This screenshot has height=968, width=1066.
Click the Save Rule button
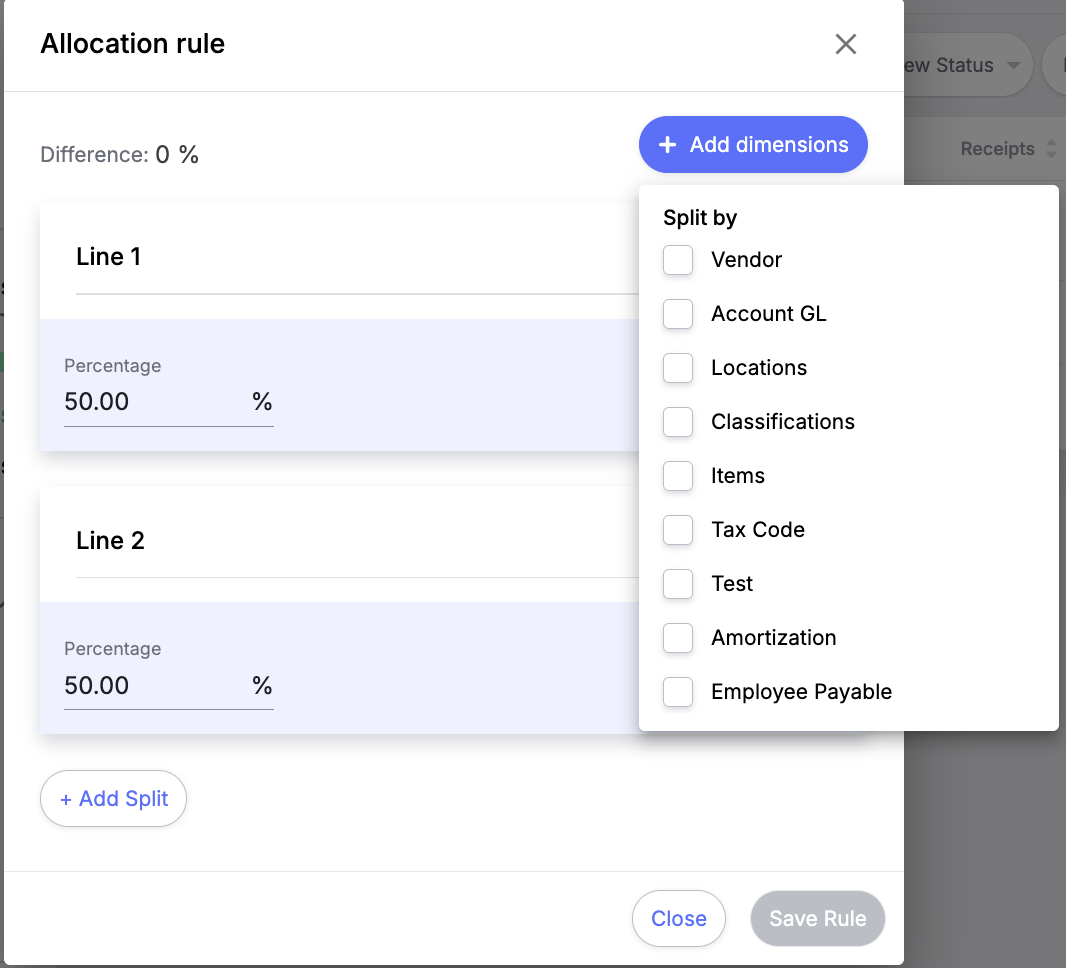817,919
